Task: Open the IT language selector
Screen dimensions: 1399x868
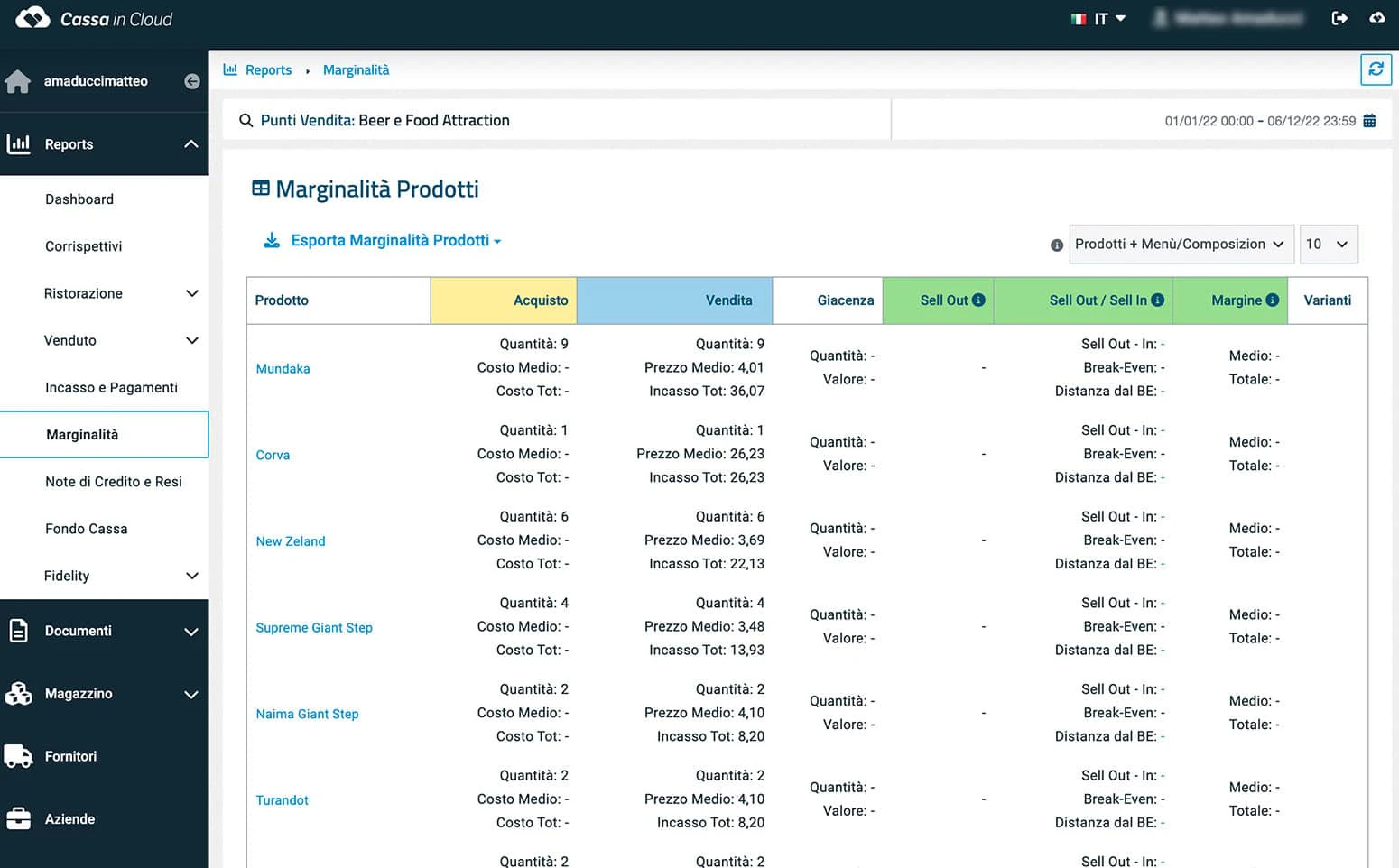Action: (x=1098, y=18)
